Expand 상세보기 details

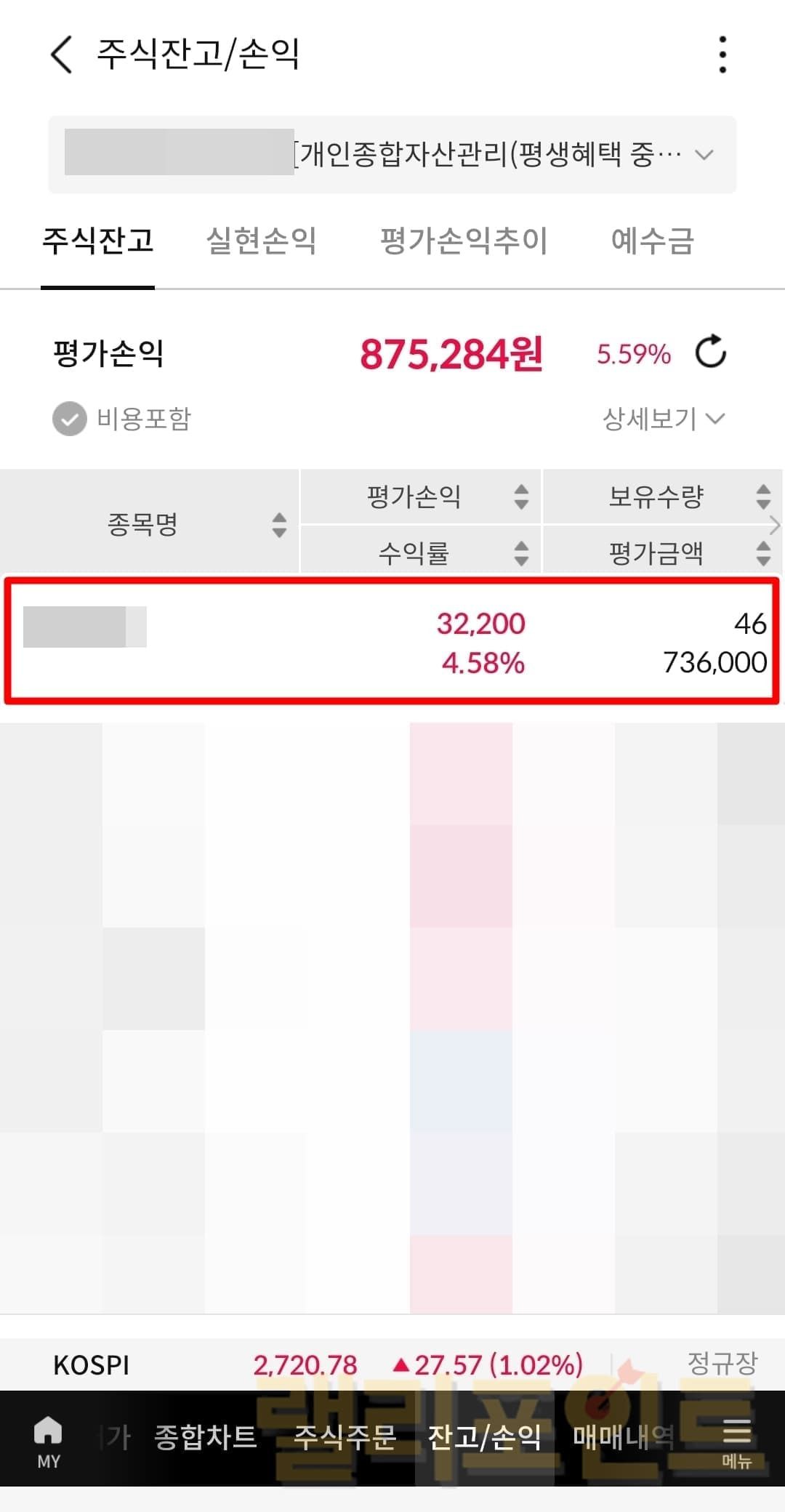click(x=663, y=419)
